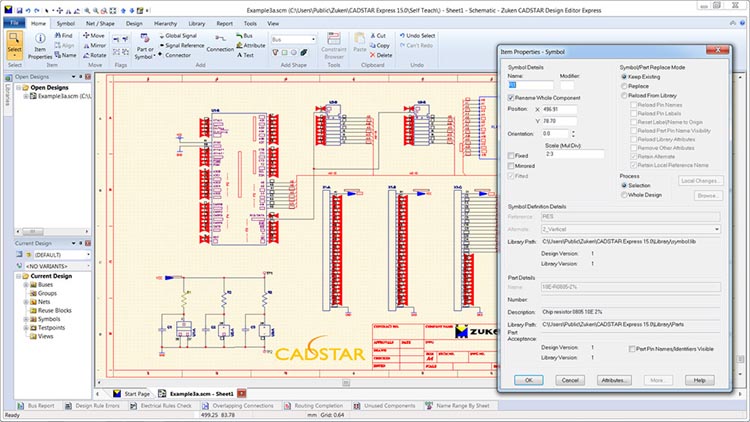Add a Connector from the ribbon
Image resolution: width=750 pixels, height=422 pixels.
(175, 55)
